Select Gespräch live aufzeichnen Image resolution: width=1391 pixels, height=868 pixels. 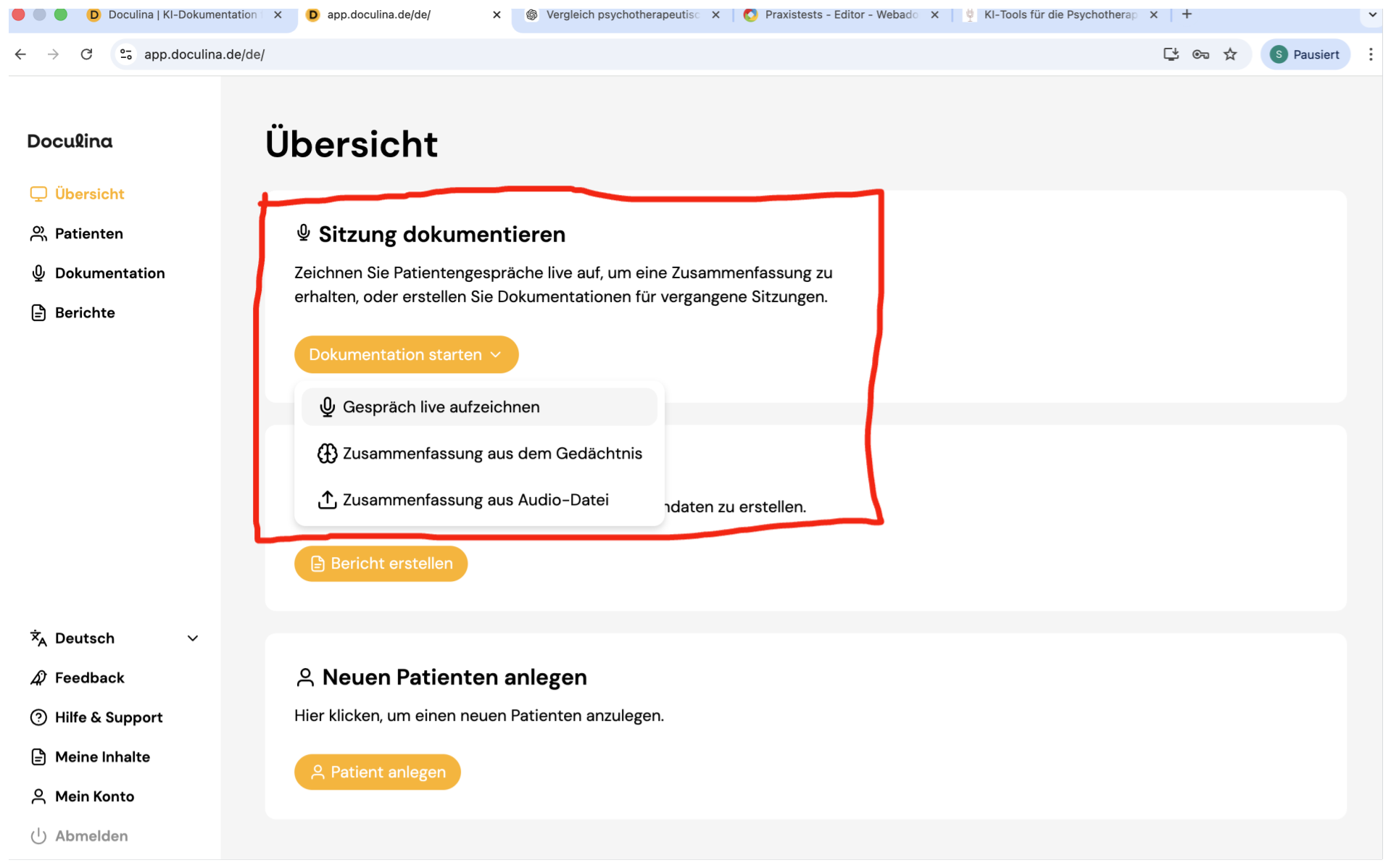tap(479, 407)
